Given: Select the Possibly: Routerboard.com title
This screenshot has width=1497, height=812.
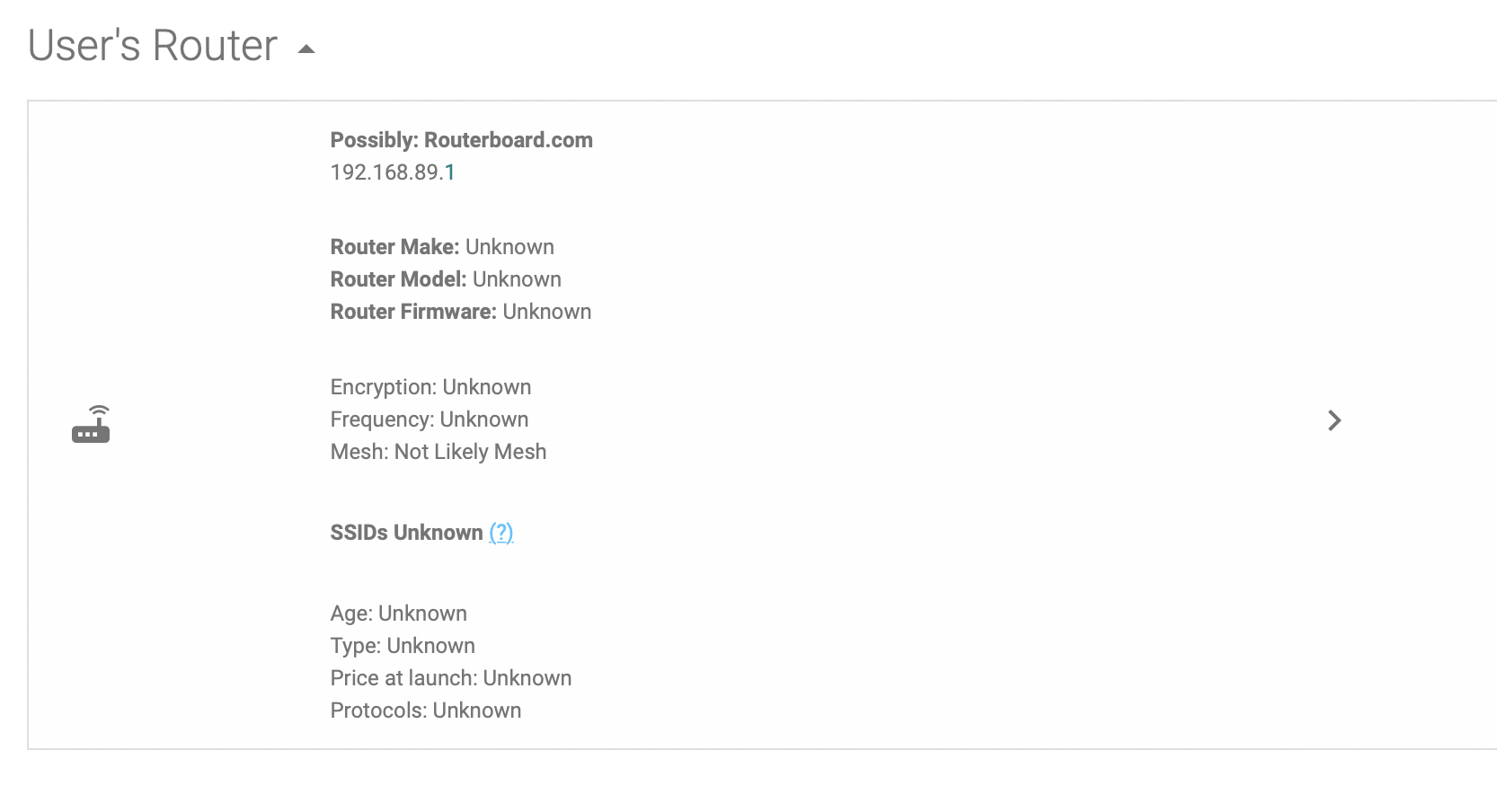Looking at the screenshot, I should [x=462, y=140].
